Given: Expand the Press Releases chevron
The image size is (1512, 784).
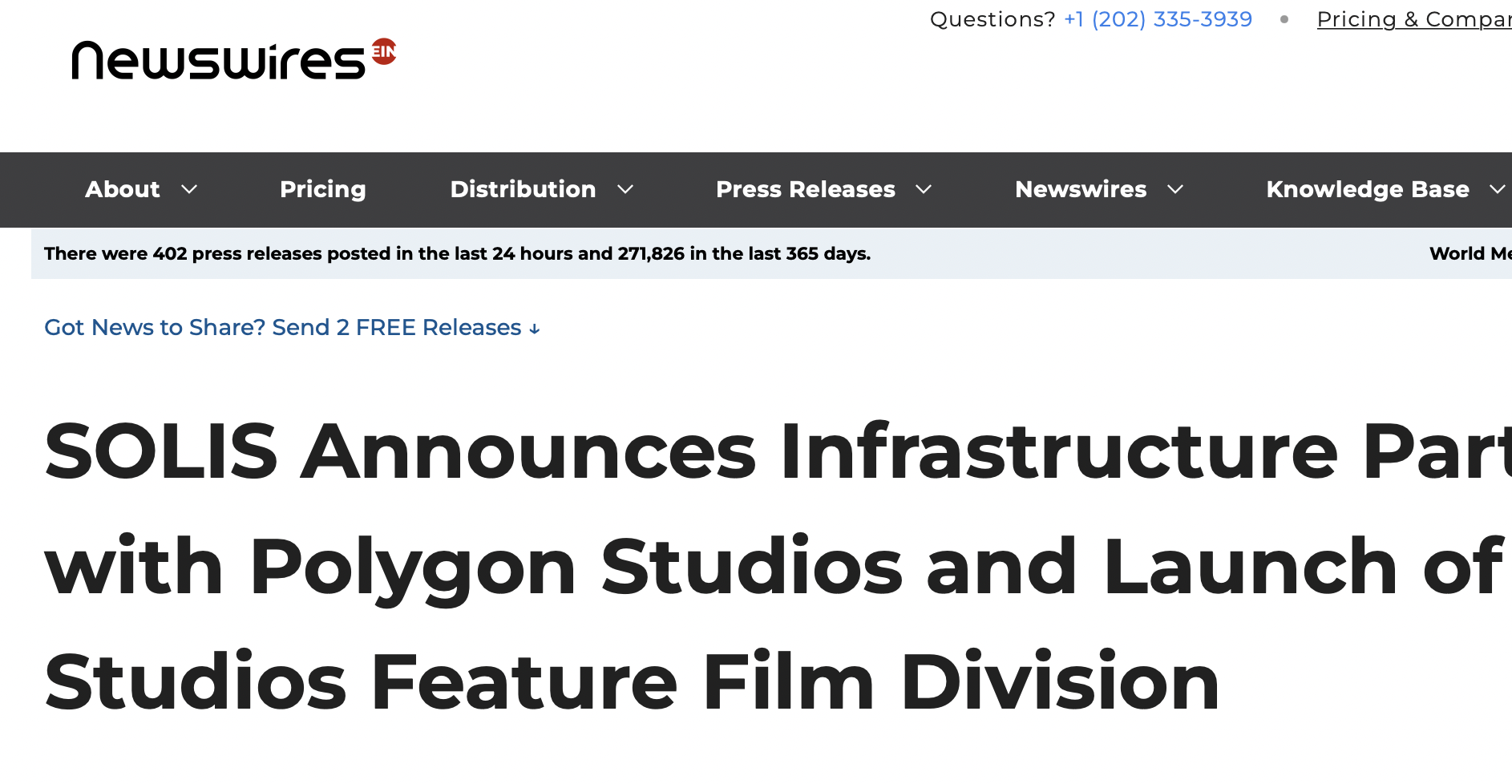Looking at the screenshot, I should [x=924, y=189].
